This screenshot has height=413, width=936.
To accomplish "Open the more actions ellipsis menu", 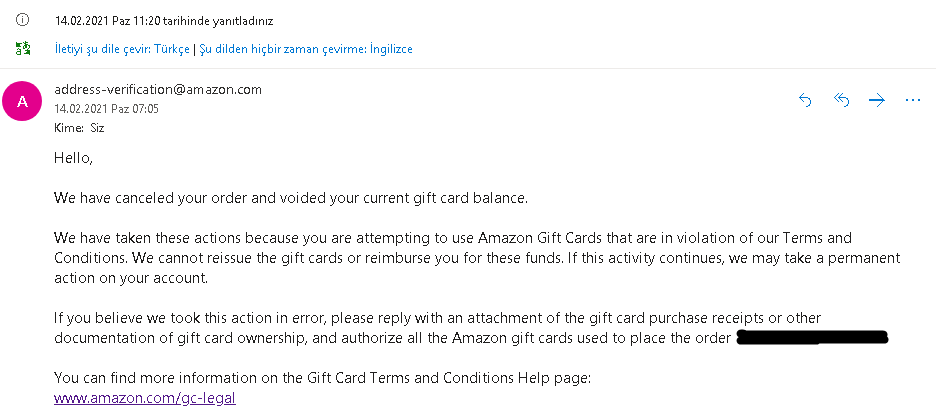I will click(912, 100).
